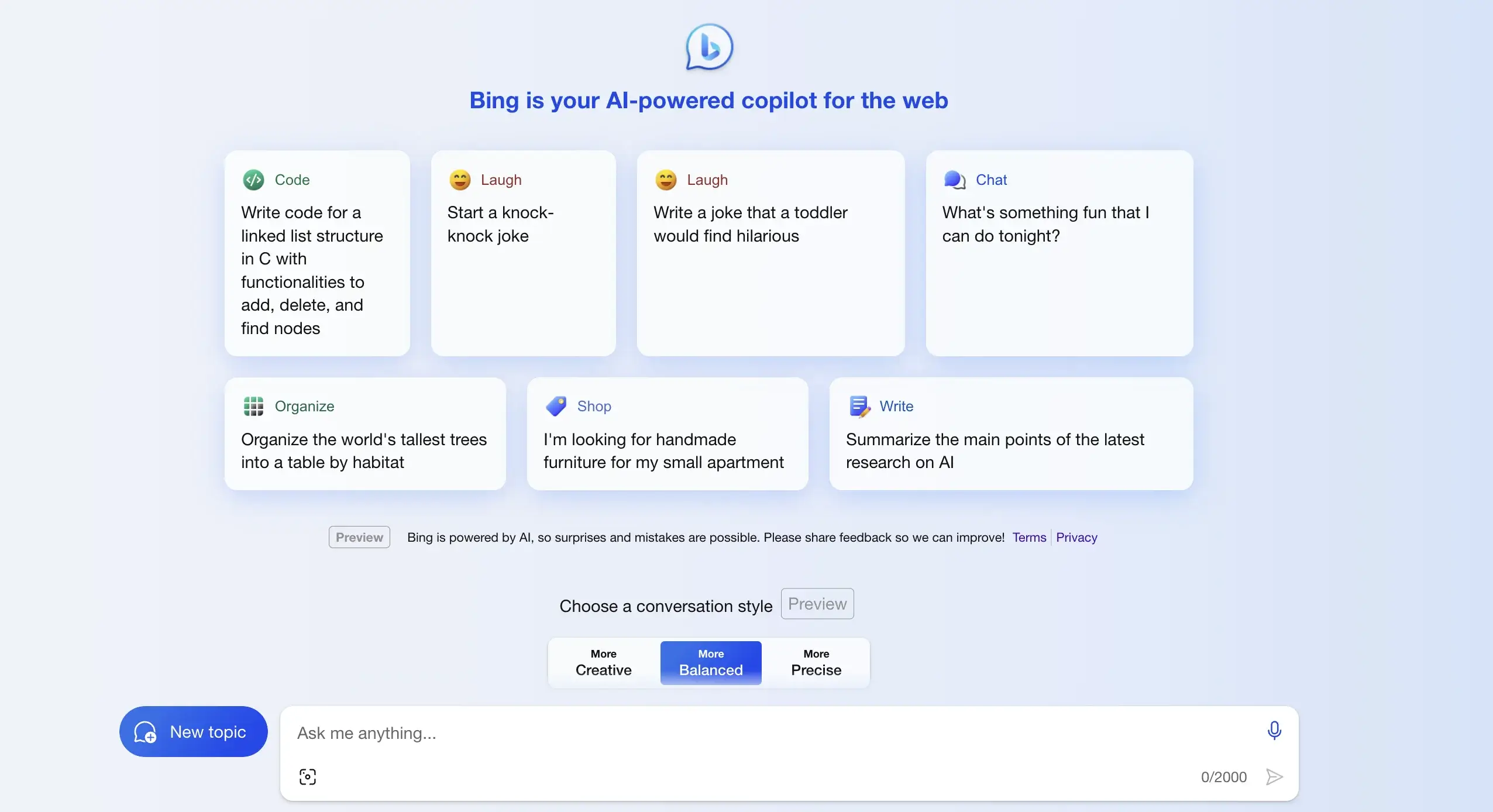Click the image upload icon in input
1493x812 pixels.
[308, 776]
